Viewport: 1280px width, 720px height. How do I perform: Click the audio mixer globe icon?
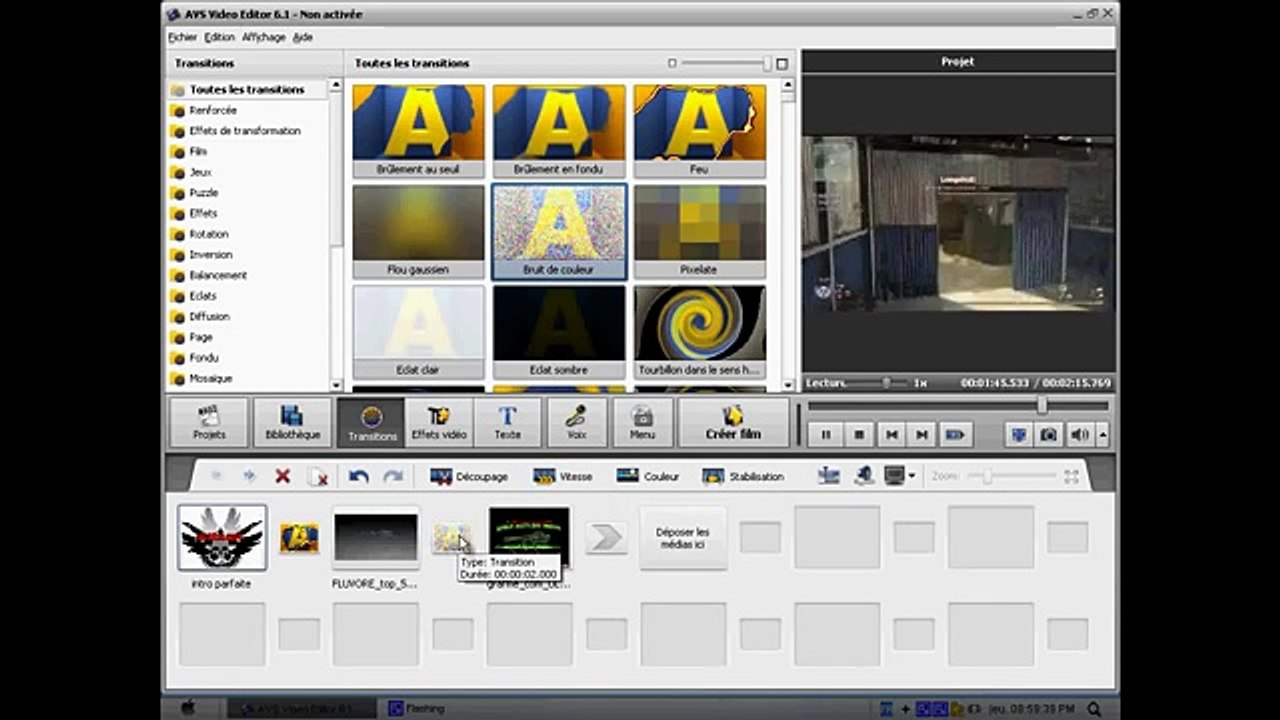864,476
